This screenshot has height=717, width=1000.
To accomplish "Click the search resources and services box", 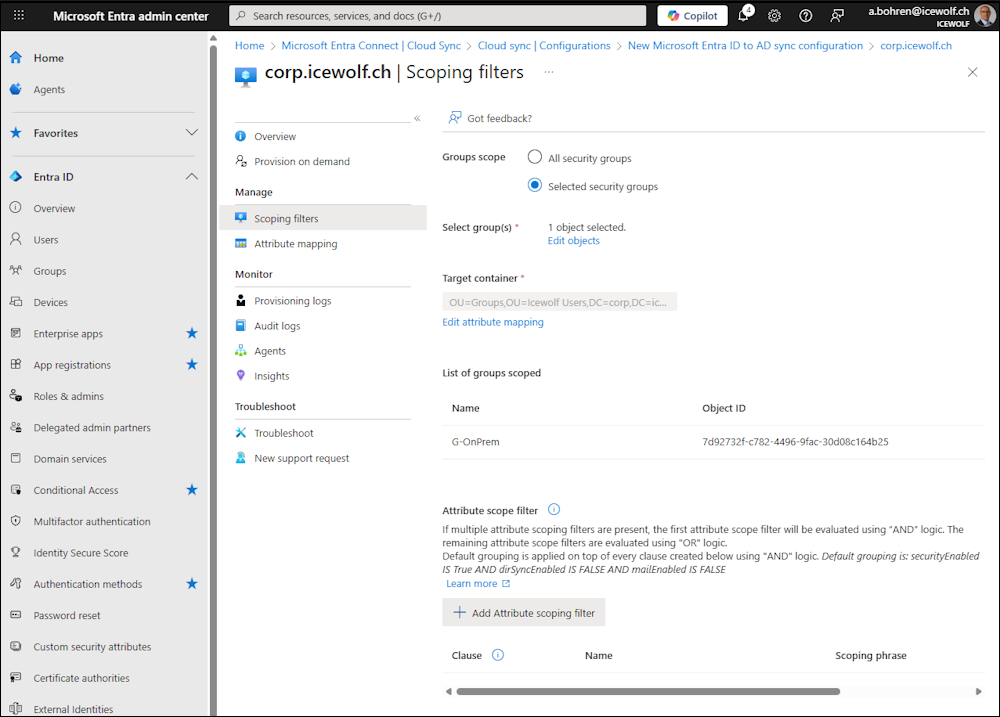I will (438, 16).
